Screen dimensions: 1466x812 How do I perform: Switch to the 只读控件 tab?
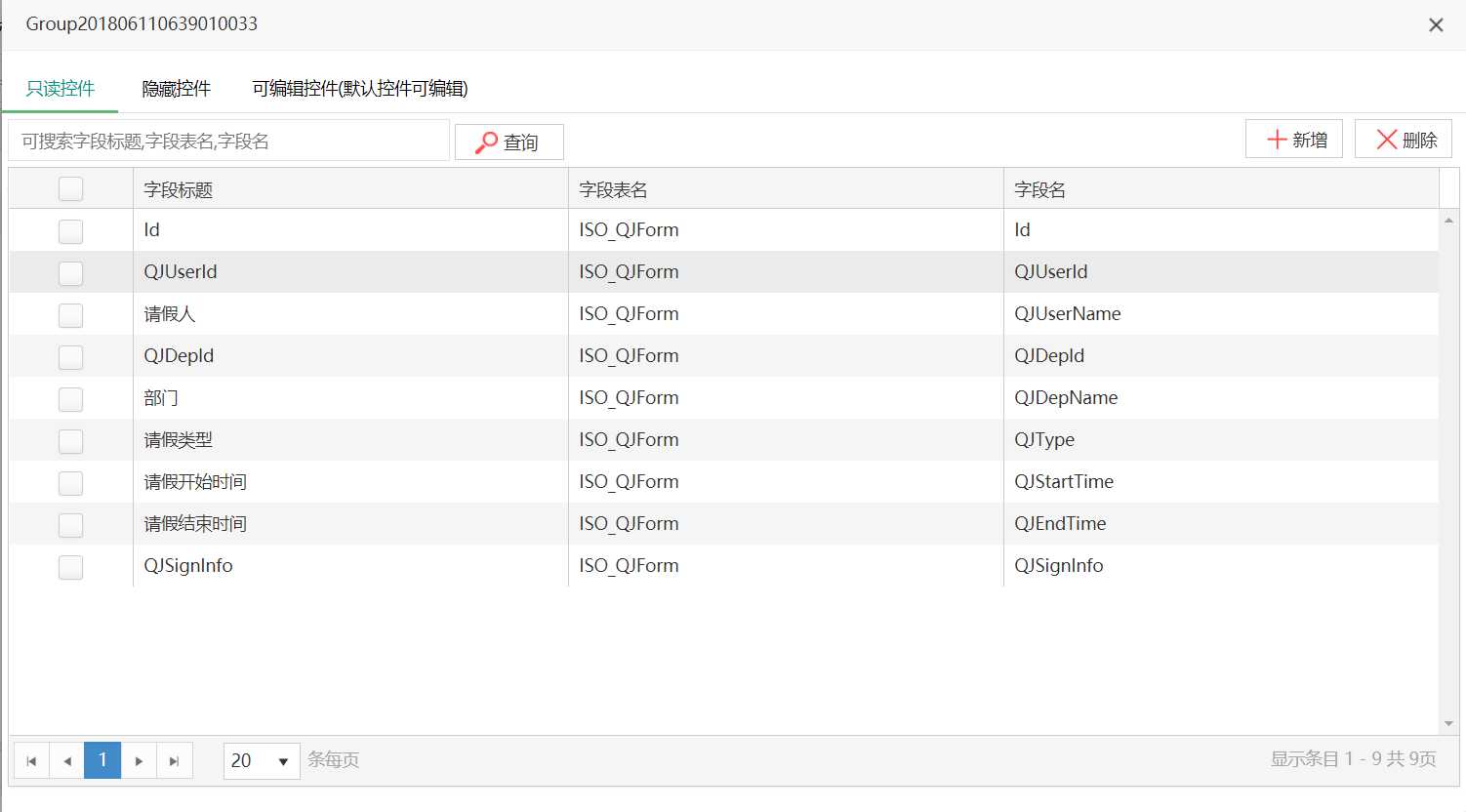click(60, 89)
